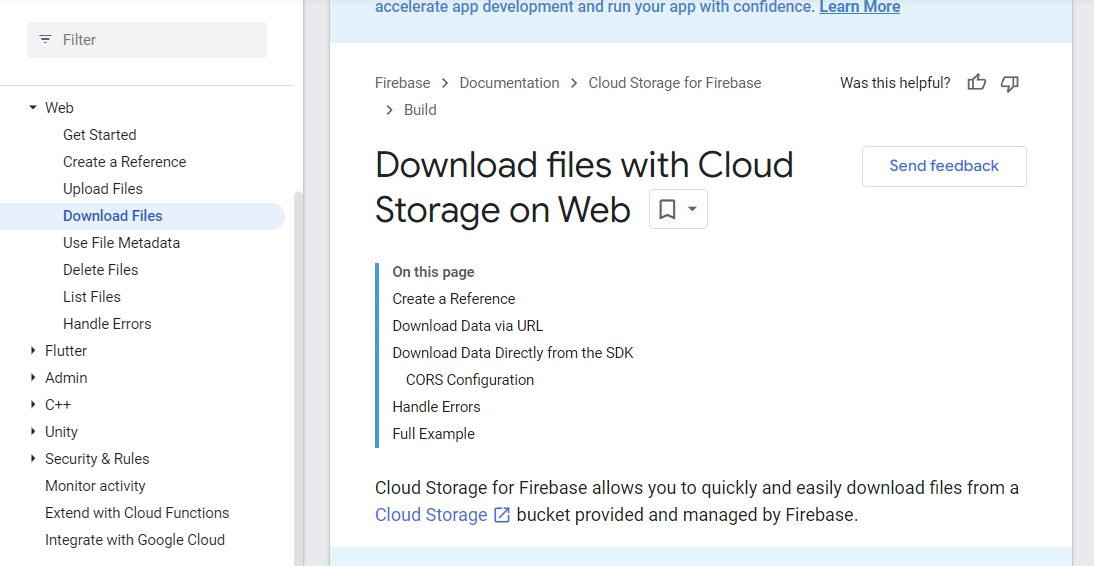Expand the Admin section
This screenshot has height=566, width=1094.
33,378
